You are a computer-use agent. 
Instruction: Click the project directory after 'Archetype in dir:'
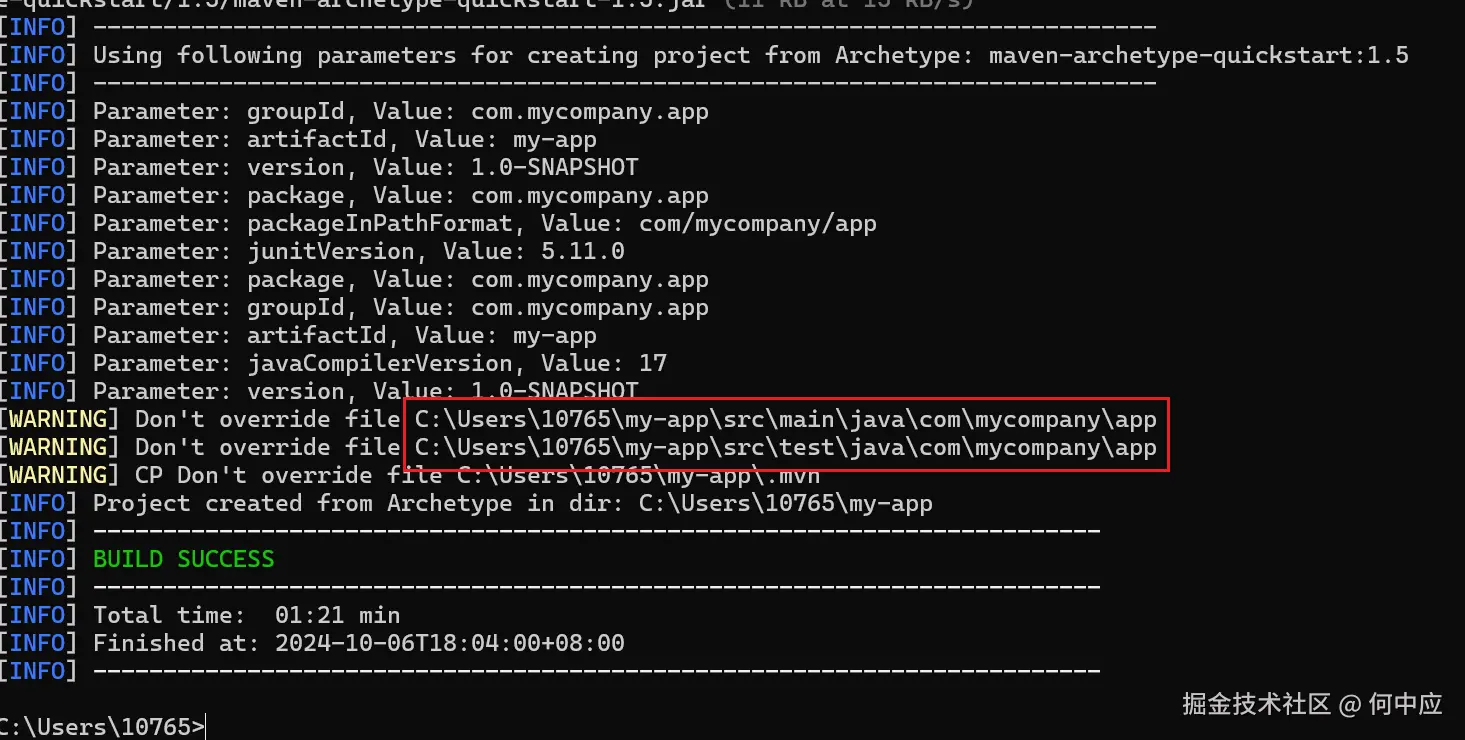785,503
